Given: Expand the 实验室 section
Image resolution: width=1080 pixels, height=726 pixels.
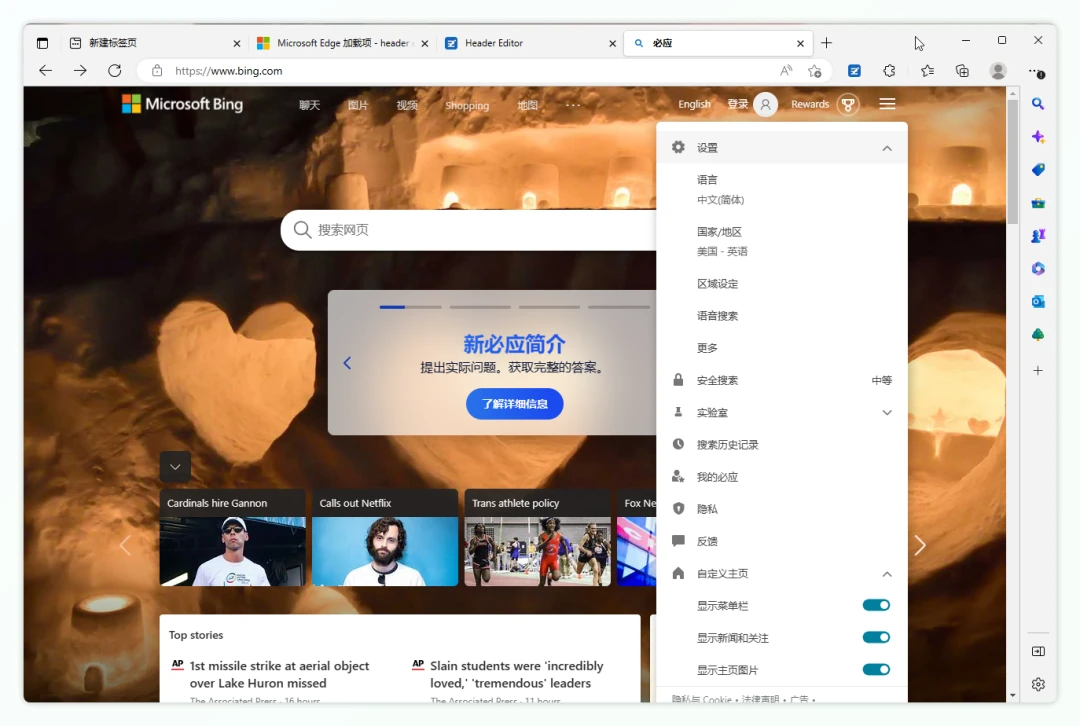Looking at the screenshot, I should 886,411.
